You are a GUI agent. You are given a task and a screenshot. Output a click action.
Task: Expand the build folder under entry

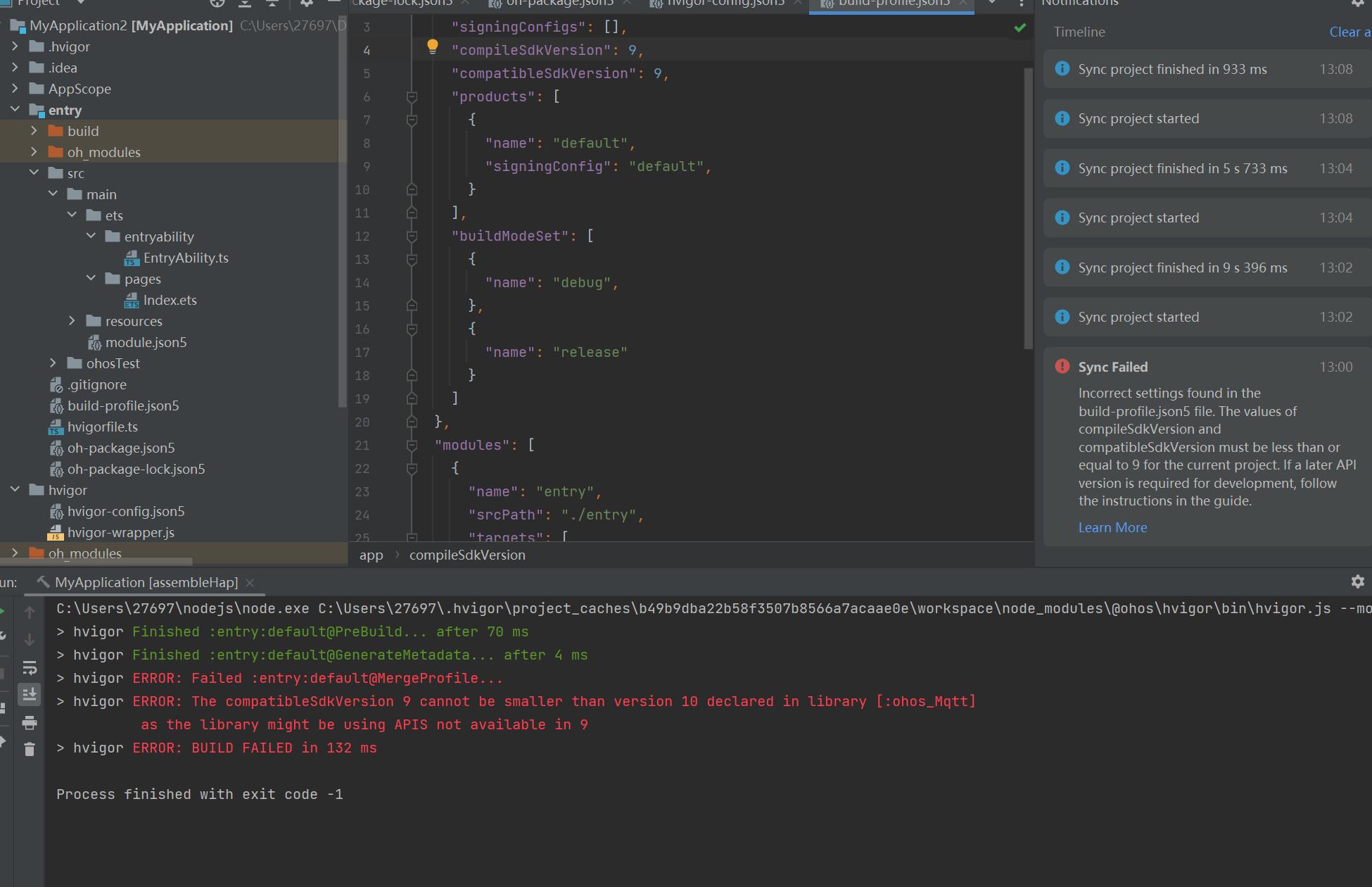click(34, 131)
